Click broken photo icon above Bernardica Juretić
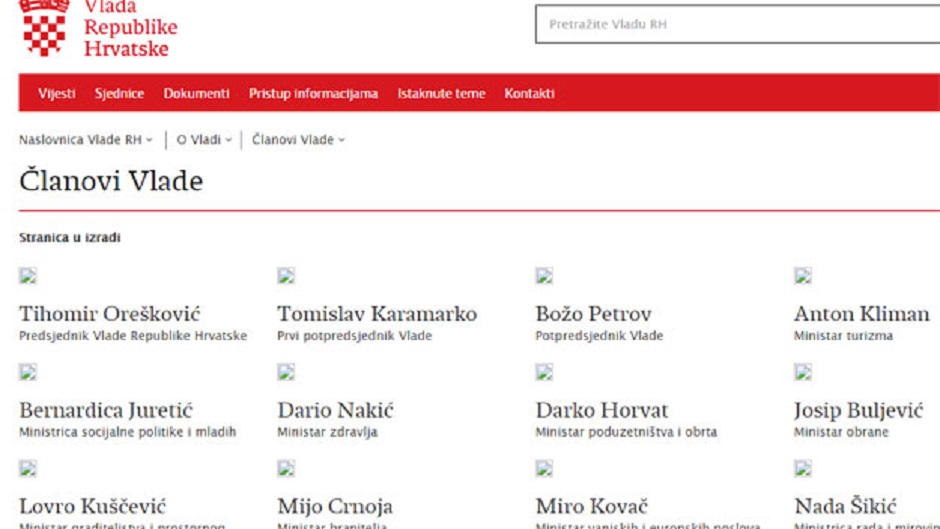The height and width of the screenshot is (529, 940). click(x=28, y=373)
